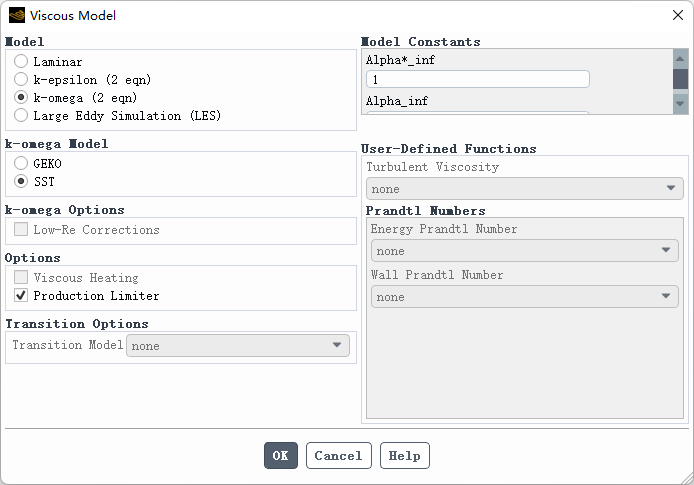This screenshot has height=485, width=694.
Task: Toggle the Production Limiter checkbox
Action: click(x=21, y=296)
